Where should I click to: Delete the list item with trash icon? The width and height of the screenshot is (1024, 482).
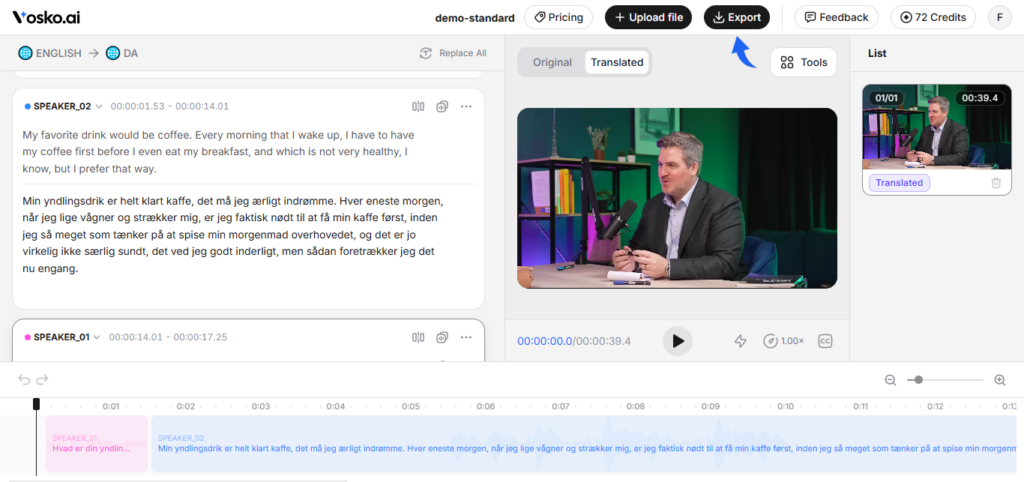point(996,184)
